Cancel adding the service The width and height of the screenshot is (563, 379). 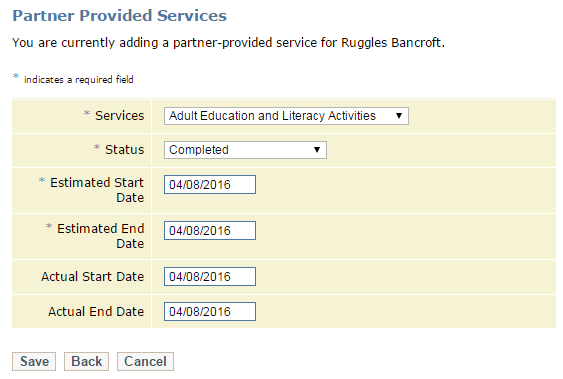[145, 361]
